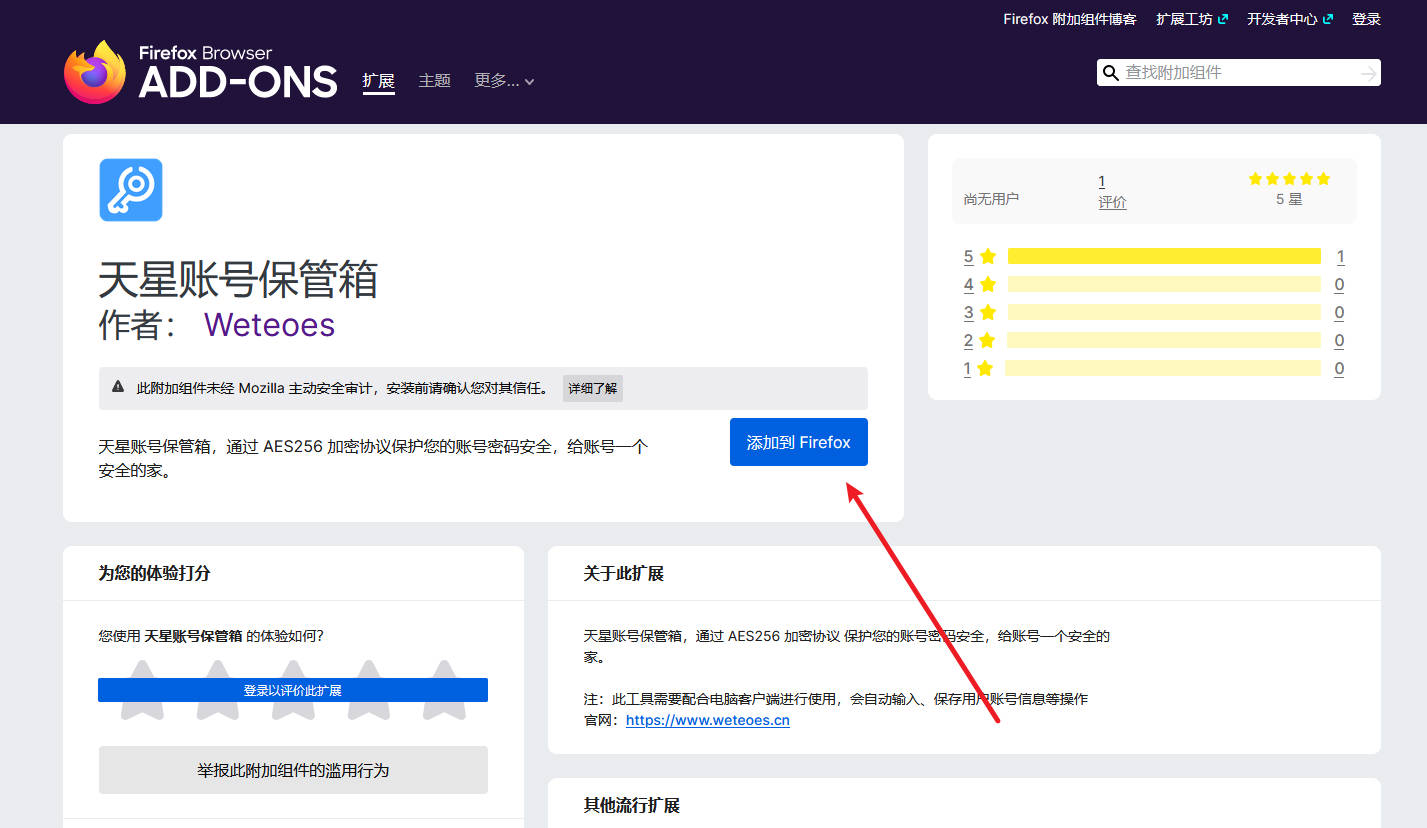The width and height of the screenshot is (1427, 828).
Task: Click the first grey rating star
Action: pyautogui.click(x=142, y=690)
